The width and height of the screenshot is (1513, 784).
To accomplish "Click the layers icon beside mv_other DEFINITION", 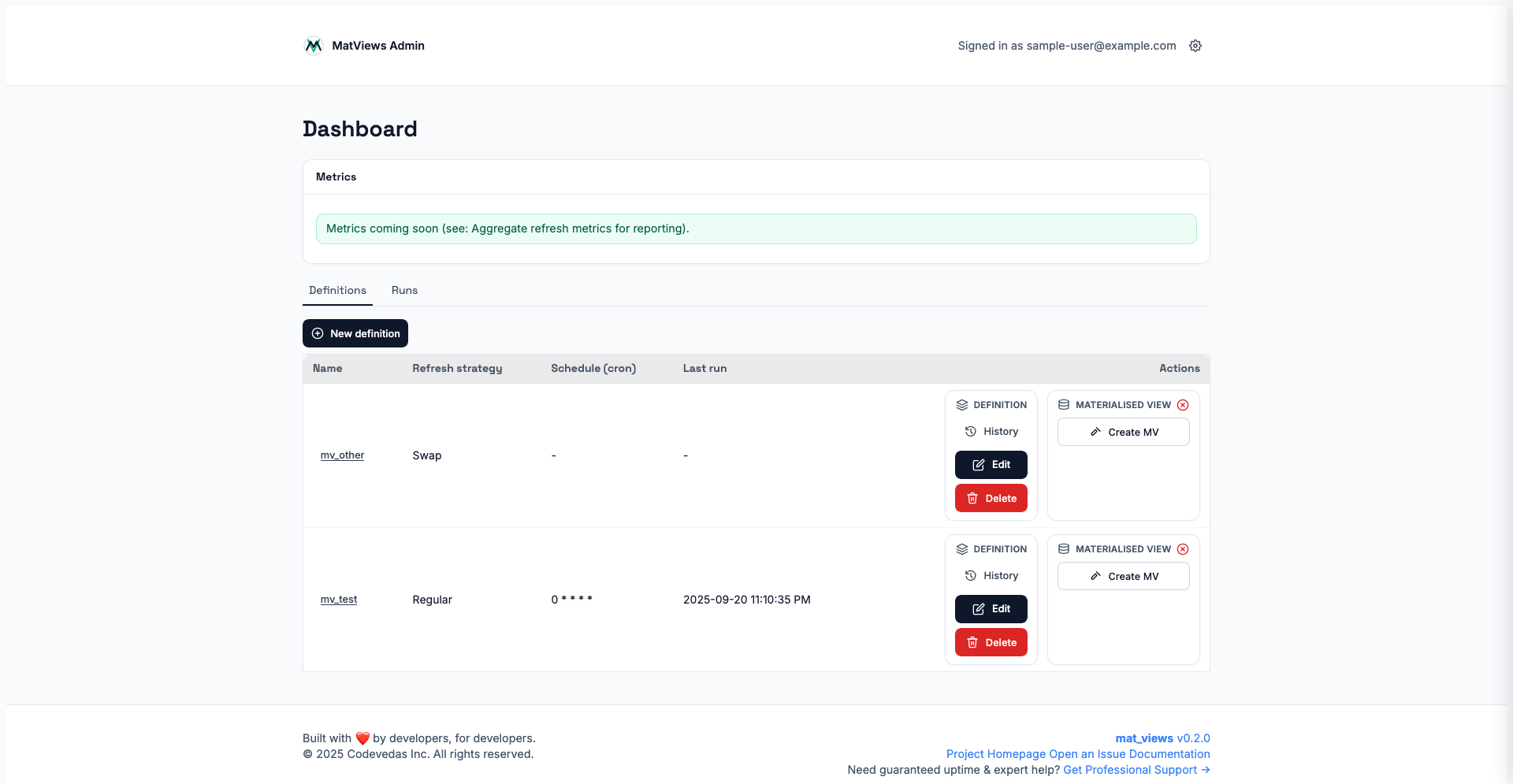I will (x=961, y=405).
